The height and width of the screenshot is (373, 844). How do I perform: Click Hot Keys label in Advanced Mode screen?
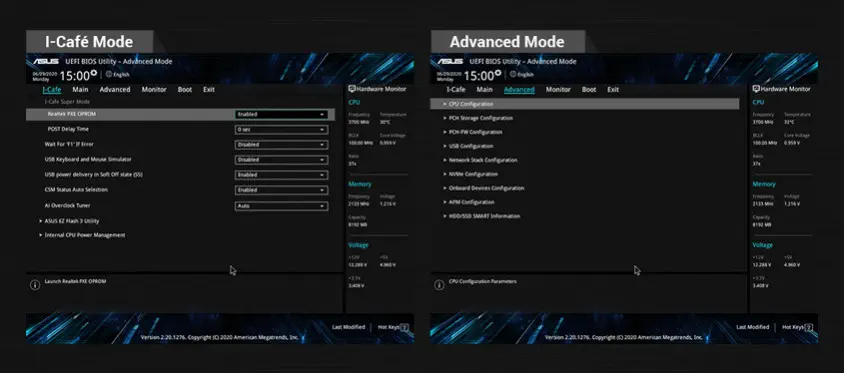[x=792, y=327]
